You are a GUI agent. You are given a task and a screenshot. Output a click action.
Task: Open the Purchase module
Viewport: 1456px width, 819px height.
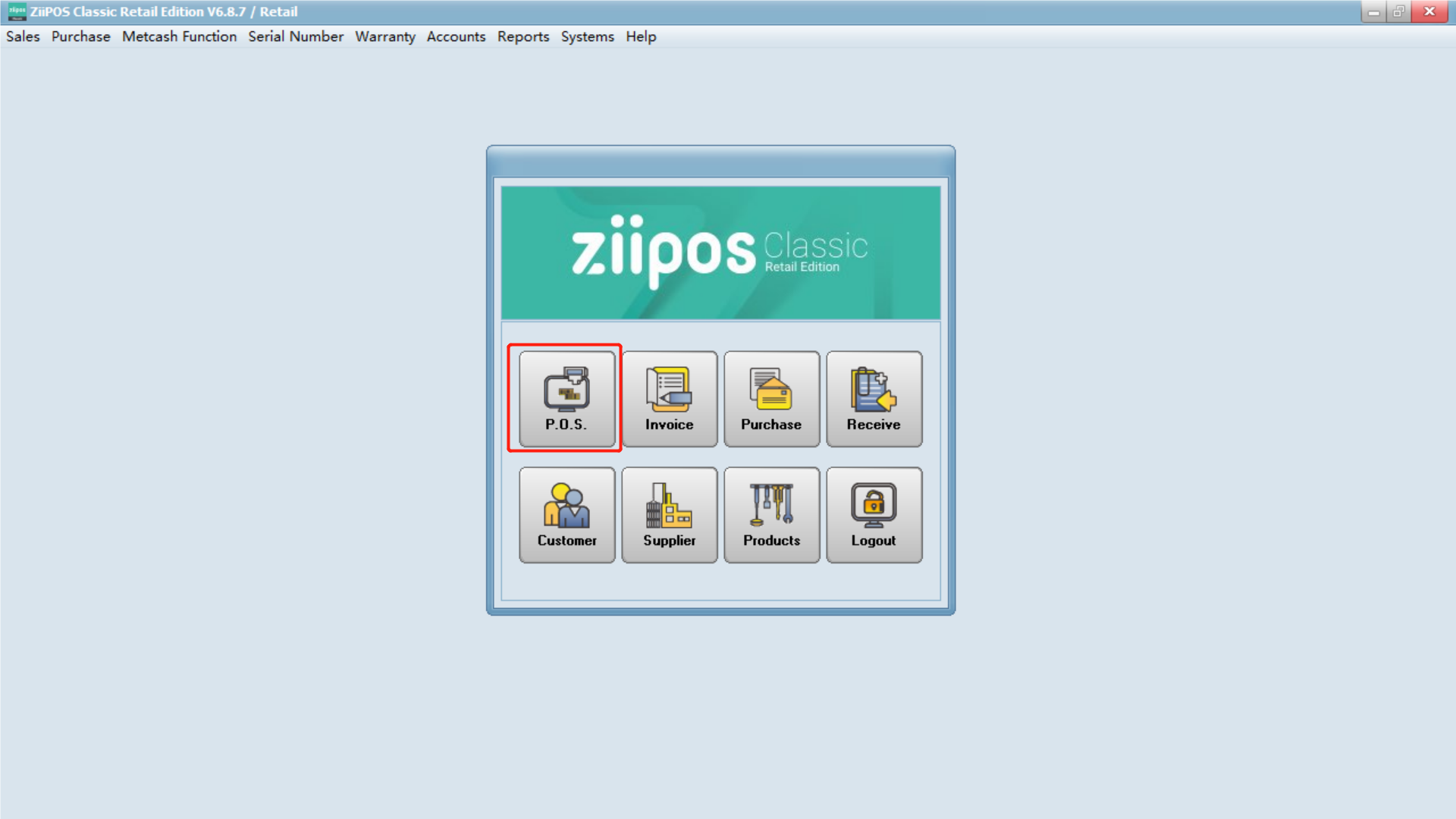pyautogui.click(x=771, y=400)
